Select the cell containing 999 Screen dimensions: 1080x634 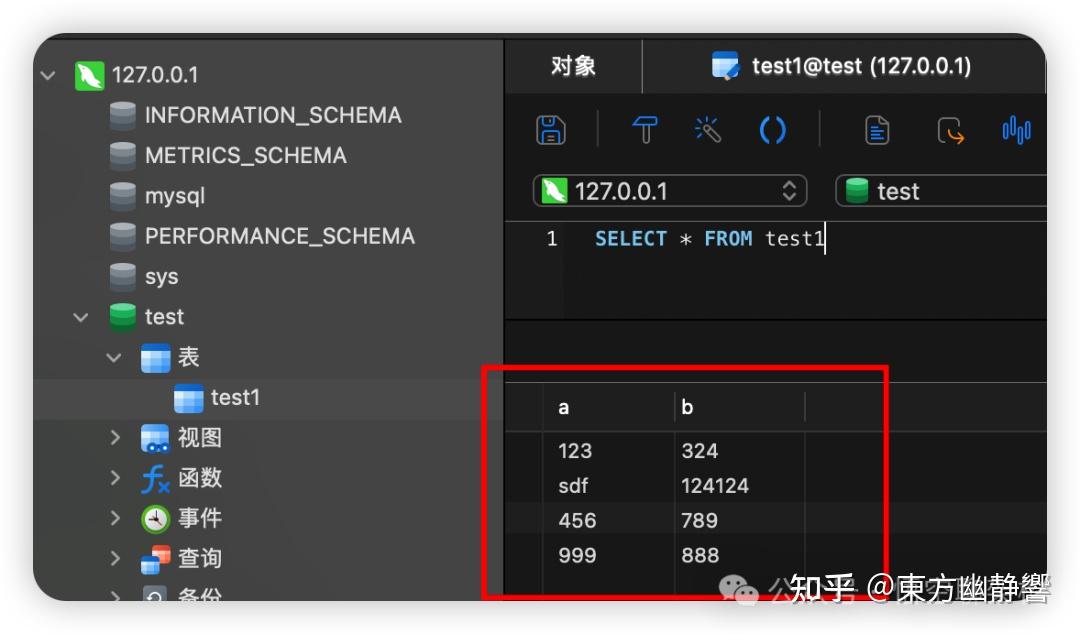pos(608,555)
